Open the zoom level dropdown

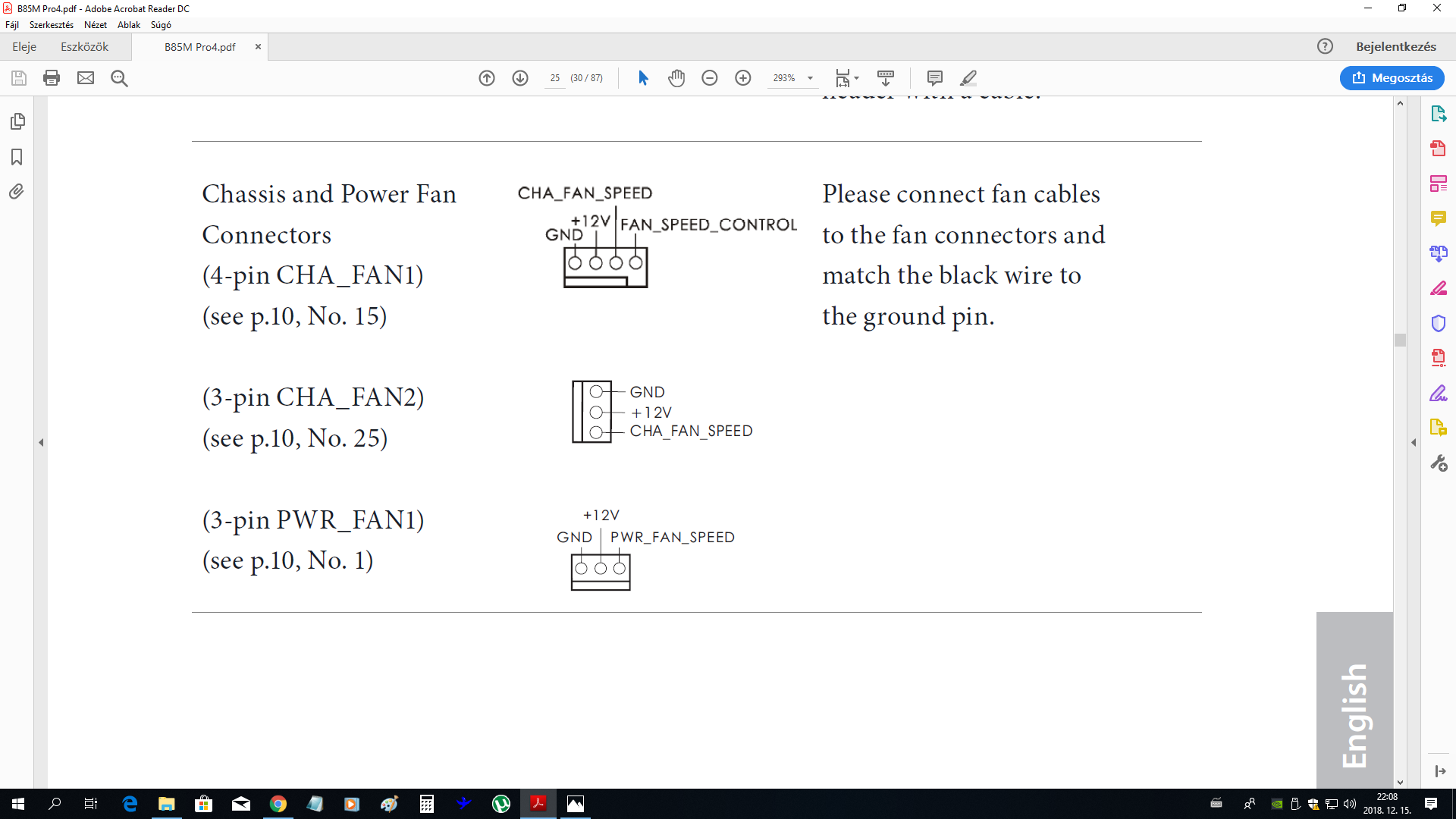point(810,78)
